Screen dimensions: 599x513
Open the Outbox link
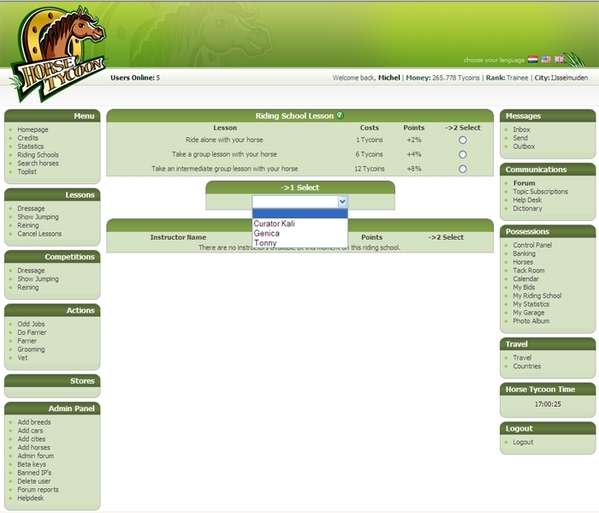pyautogui.click(x=524, y=146)
